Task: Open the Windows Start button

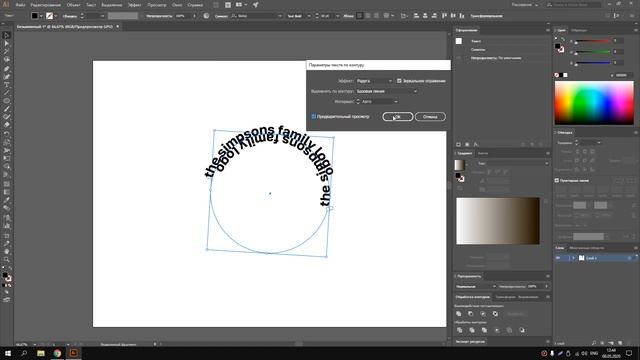Action: click(8, 353)
